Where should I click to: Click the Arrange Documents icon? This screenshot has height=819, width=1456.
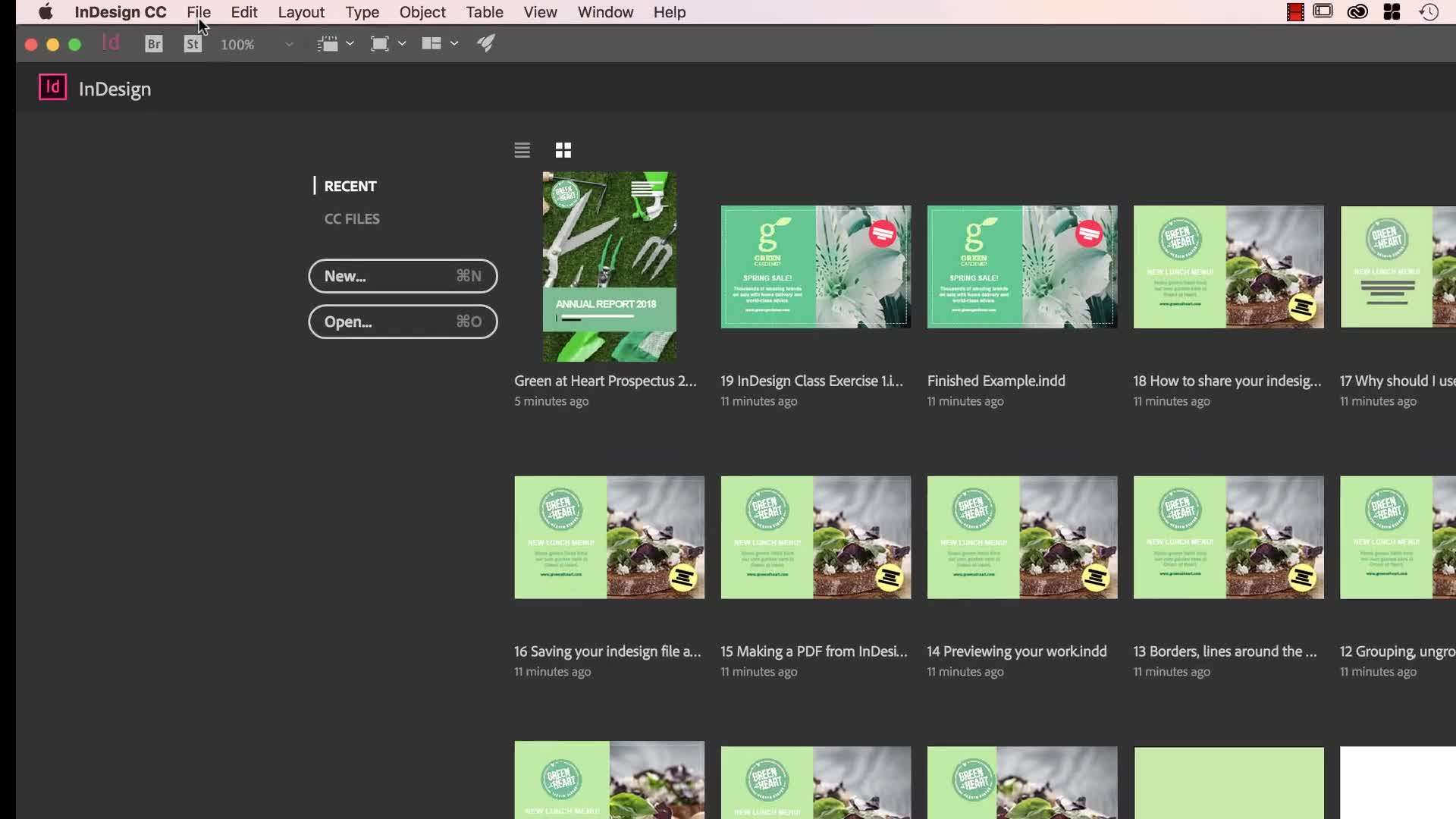click(x=431, y=44)
